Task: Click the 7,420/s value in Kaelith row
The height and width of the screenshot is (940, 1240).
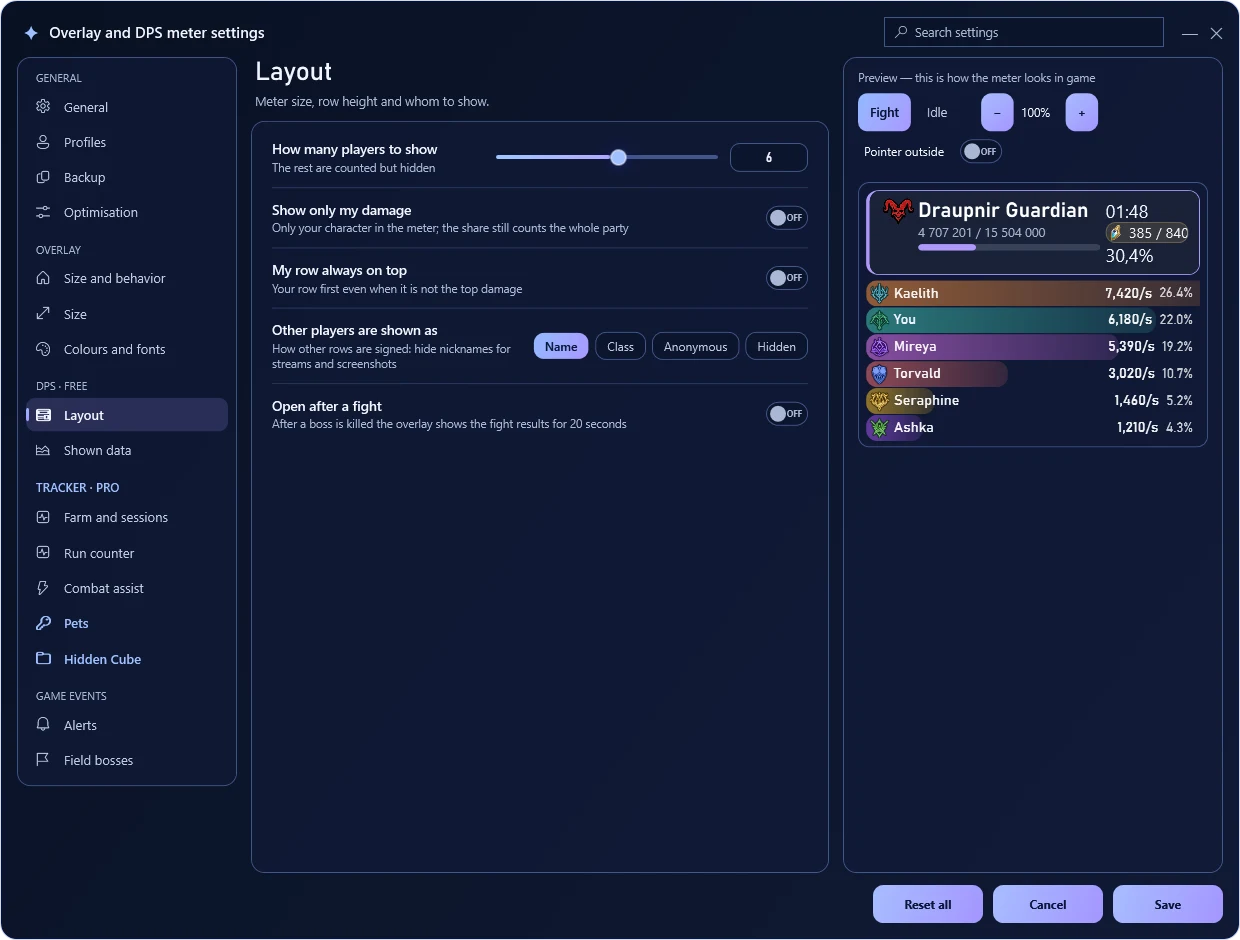Action: click(x=1130, y=293)
